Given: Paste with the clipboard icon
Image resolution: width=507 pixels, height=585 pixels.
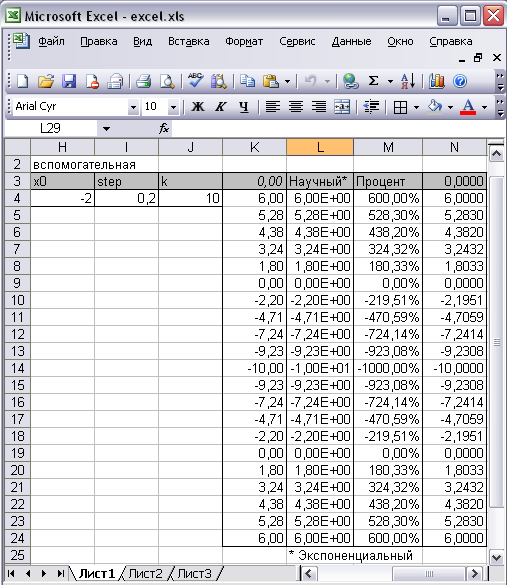Looking at the screenshot, I should [x=270, y=81].
